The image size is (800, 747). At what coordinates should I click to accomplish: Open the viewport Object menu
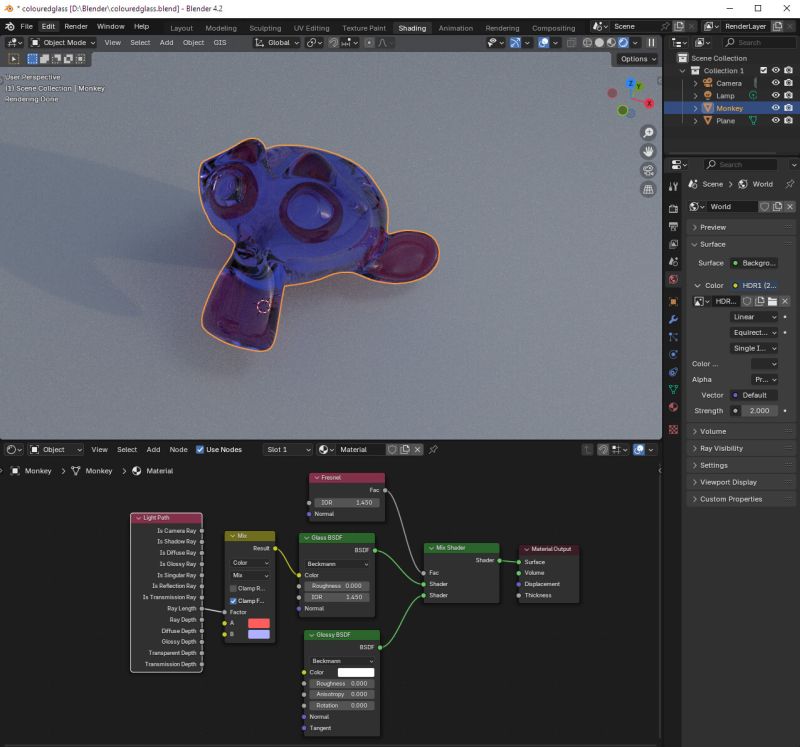coord(193,43)
